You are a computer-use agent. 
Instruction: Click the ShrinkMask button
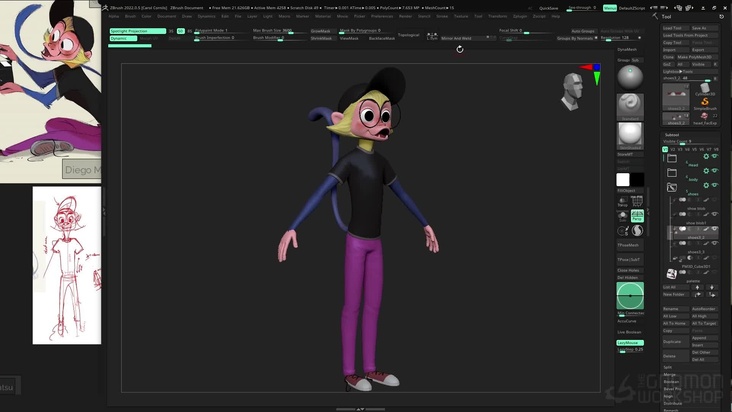coord(321,38)
